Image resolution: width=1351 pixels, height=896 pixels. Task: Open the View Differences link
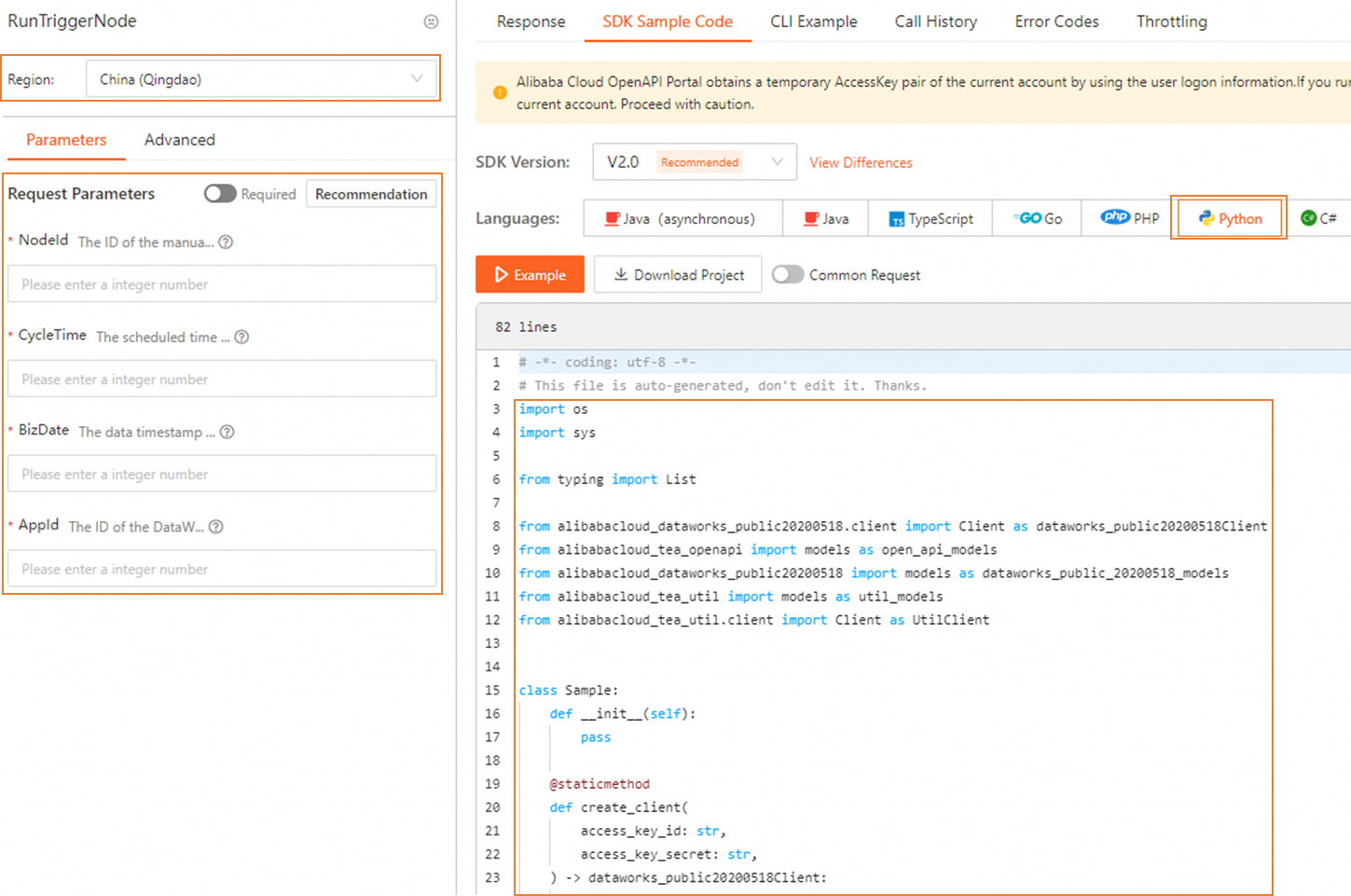pyautogui.click(x=861, y=162)
